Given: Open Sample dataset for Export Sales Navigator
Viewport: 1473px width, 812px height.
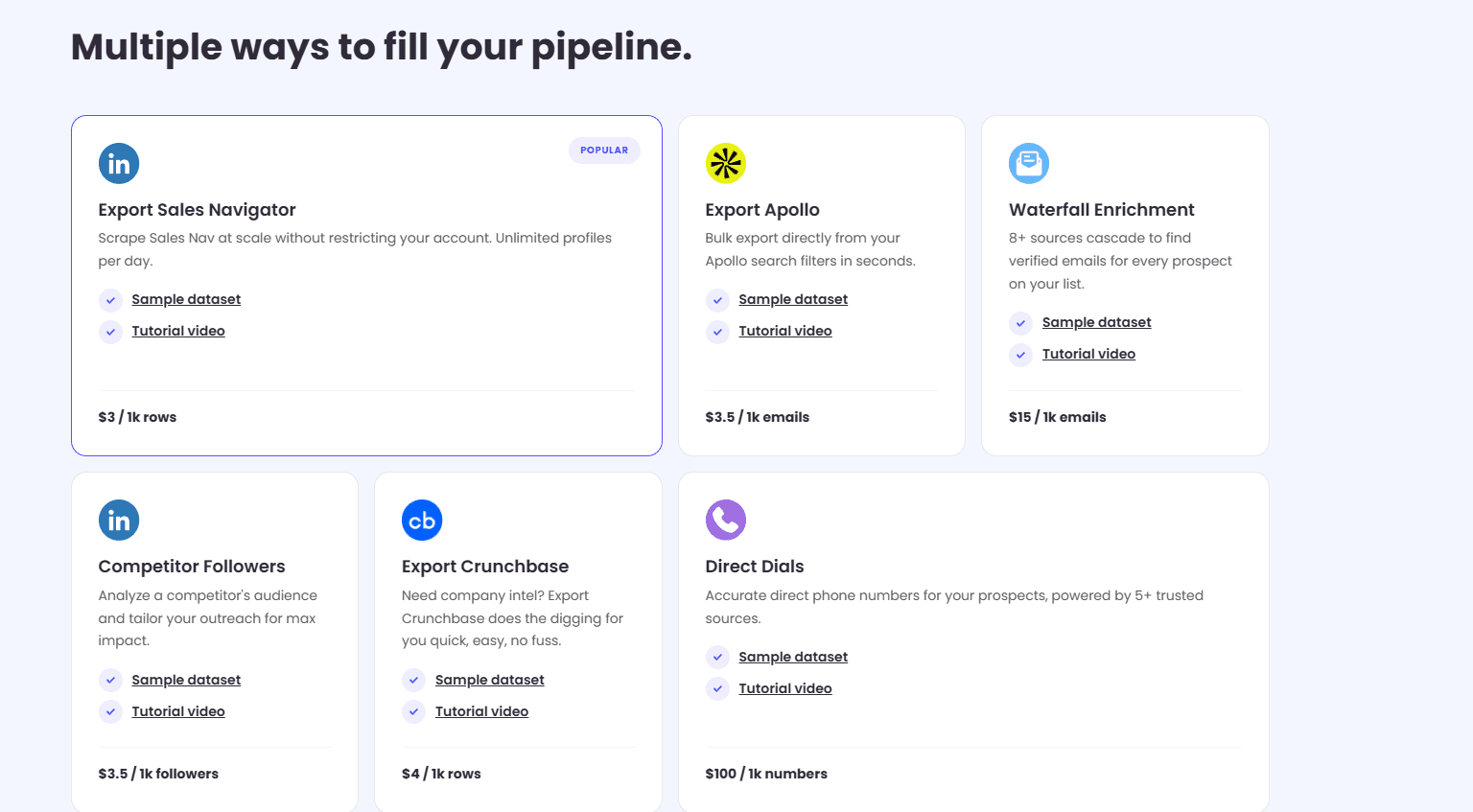Looking at the screenshot, I should [186, 299].
